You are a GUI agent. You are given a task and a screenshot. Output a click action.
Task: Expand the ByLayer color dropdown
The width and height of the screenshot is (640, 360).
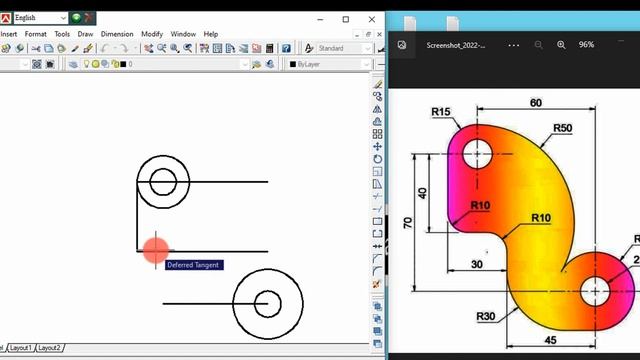coord(366,64)
